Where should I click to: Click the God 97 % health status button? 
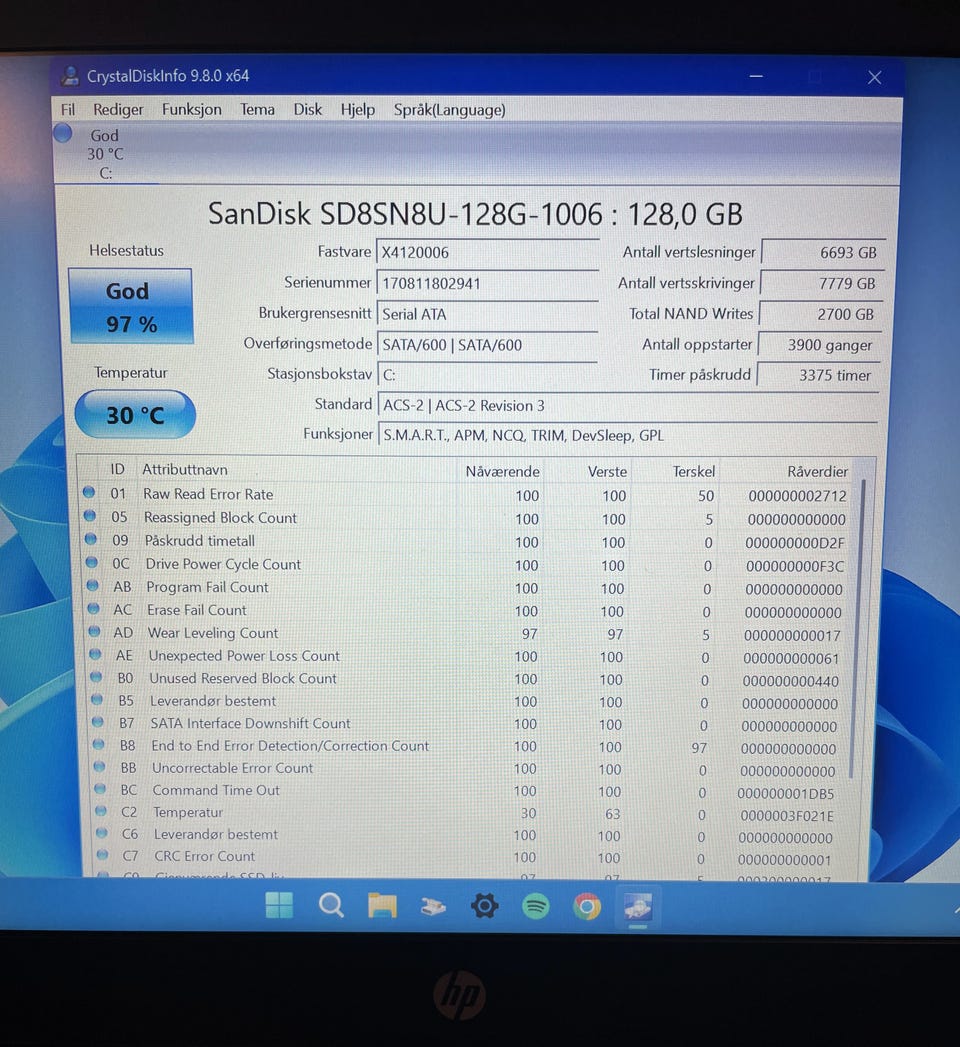coord(132,306)
